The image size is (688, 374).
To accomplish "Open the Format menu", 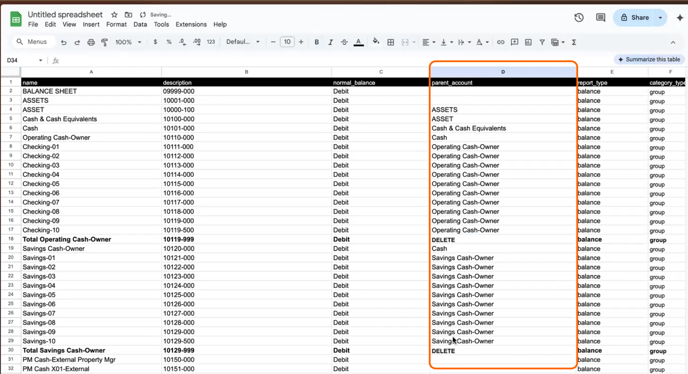I will [116, 25].
